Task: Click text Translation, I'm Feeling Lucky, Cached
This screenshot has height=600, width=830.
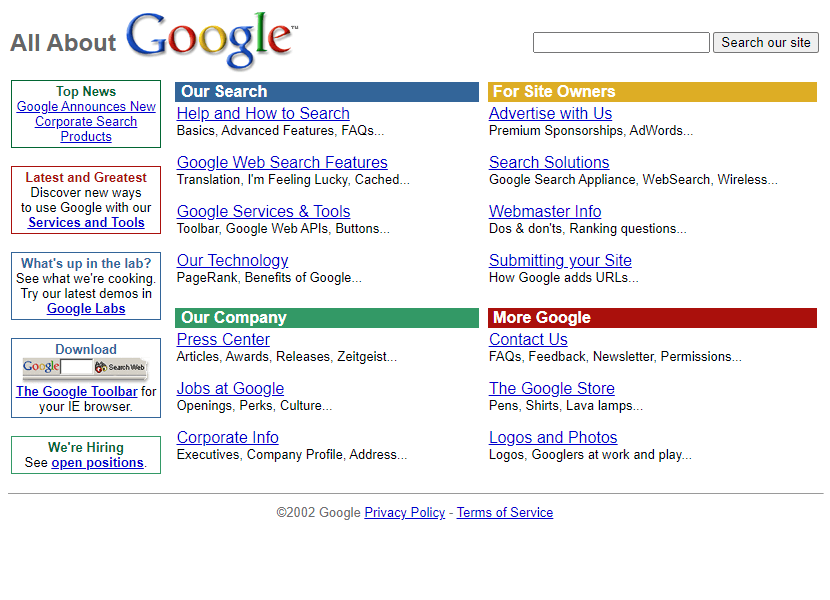Action: click(x=293, y=180)
